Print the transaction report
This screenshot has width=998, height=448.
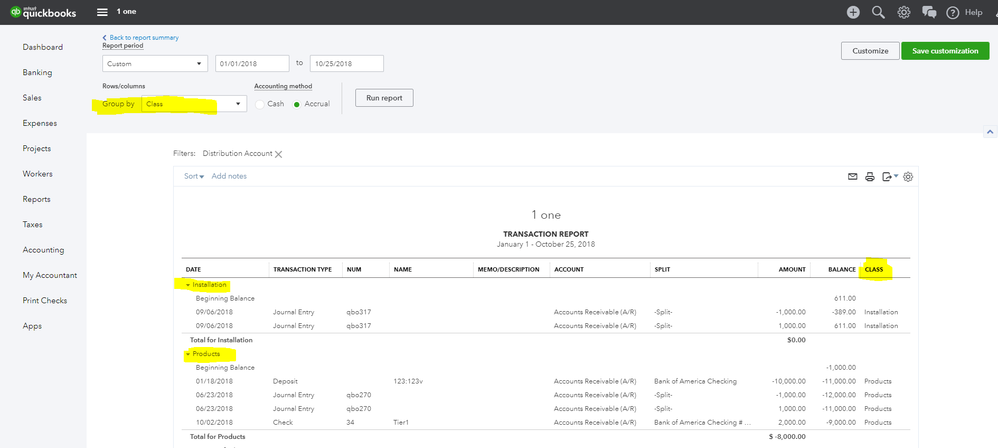pyautogui.click(x=870, y=177)
